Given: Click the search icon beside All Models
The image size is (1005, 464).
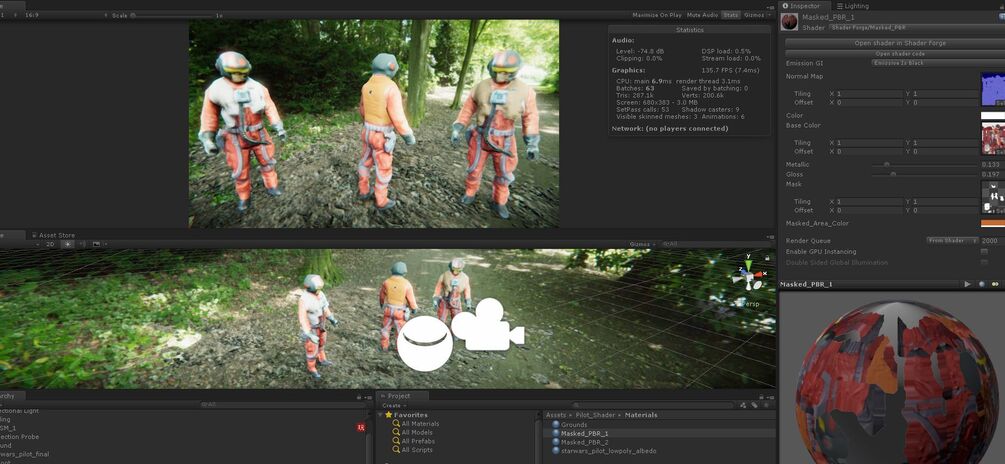Looking at the screenshot, I should [x=396, y=433].
